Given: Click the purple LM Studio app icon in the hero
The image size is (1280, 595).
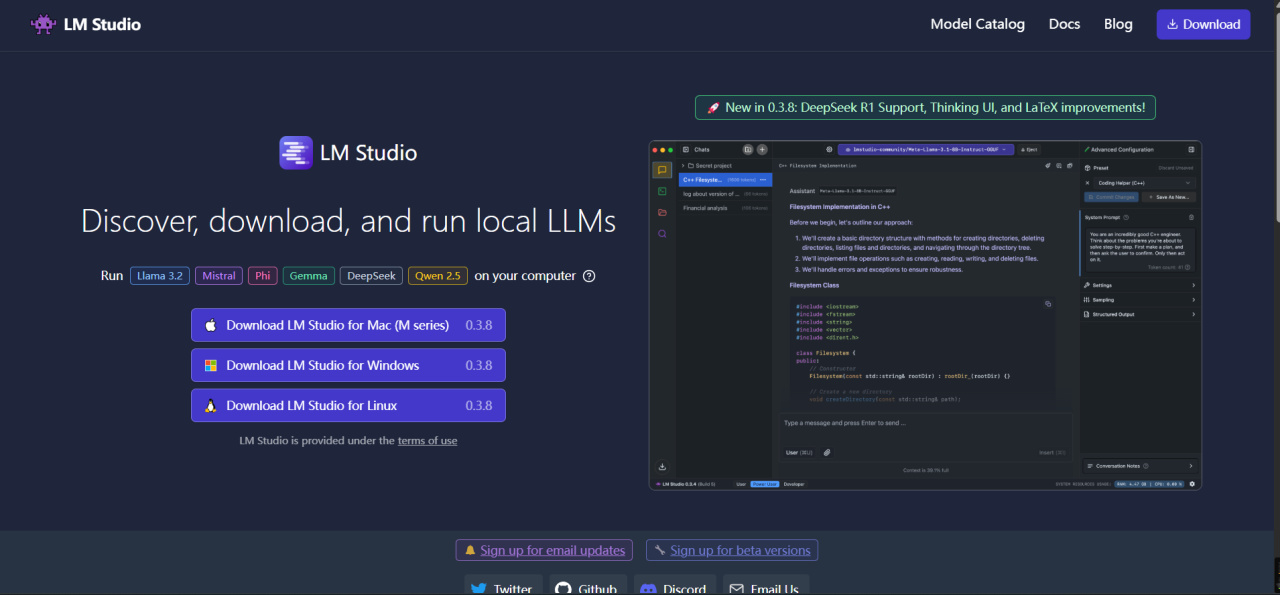Looking at the screenshot, I should [x=296, y=153].
